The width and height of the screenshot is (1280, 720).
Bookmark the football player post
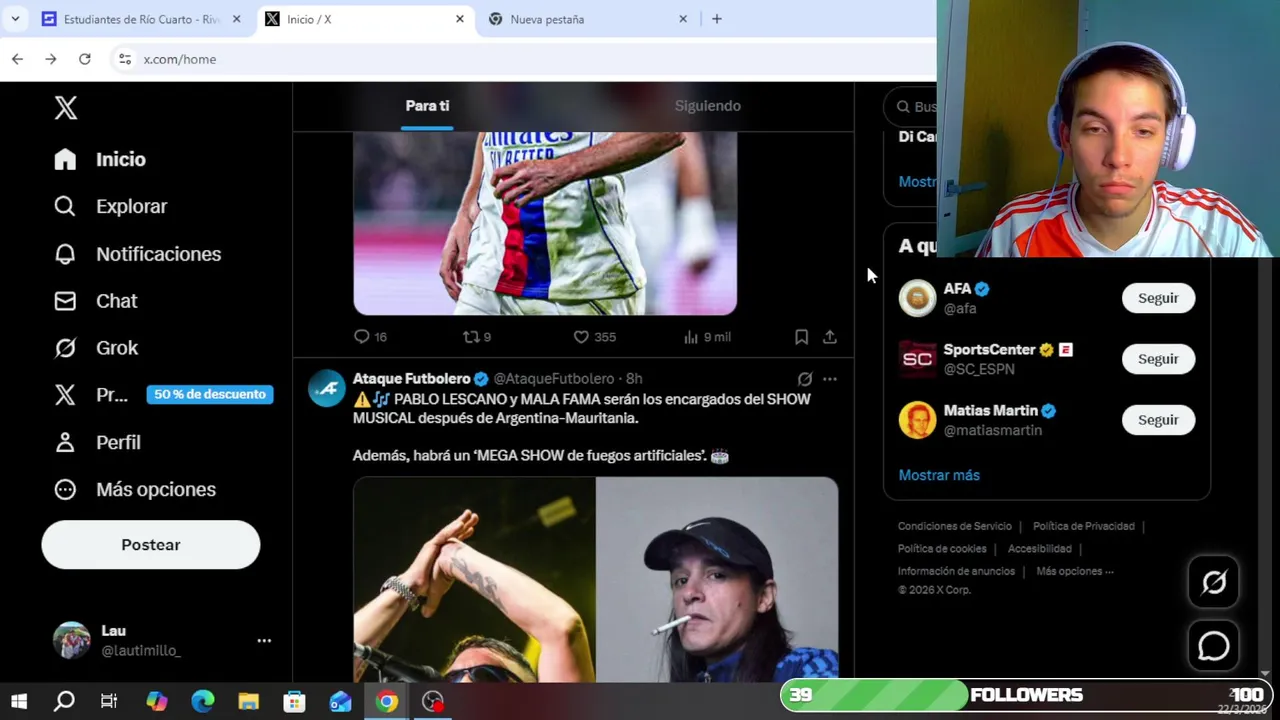pos(801,337)
